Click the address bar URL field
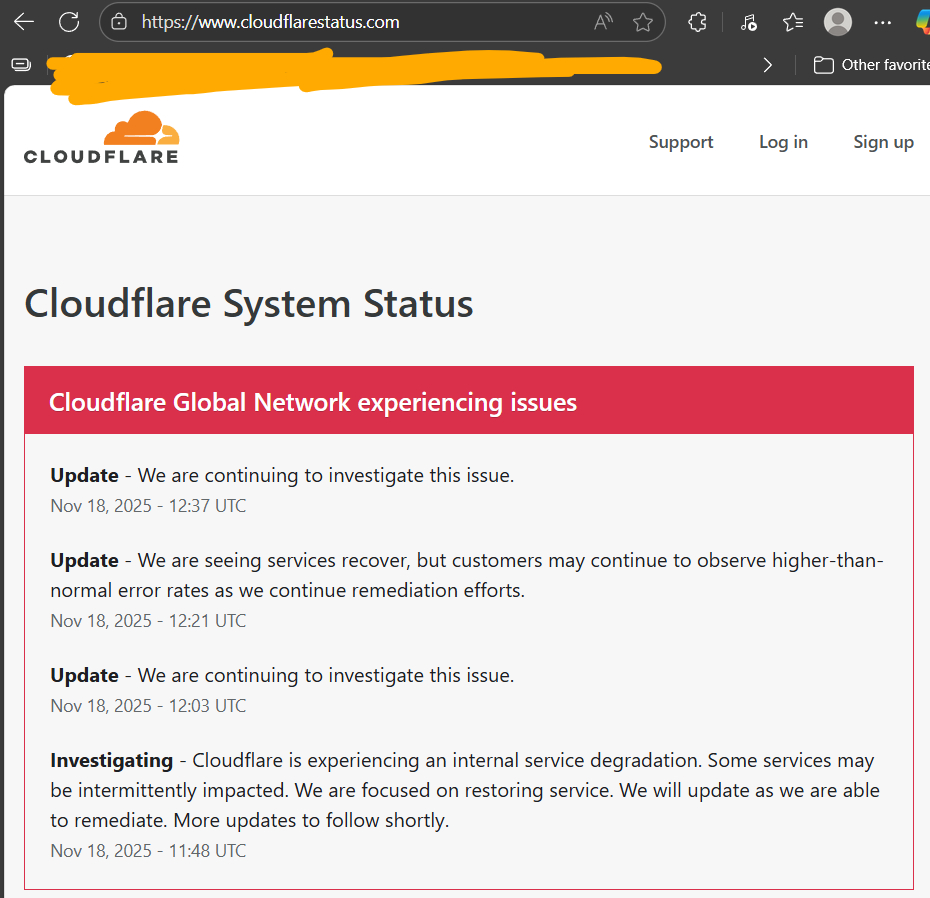Screen dimensions: 930x898 [x=350, y=22]
